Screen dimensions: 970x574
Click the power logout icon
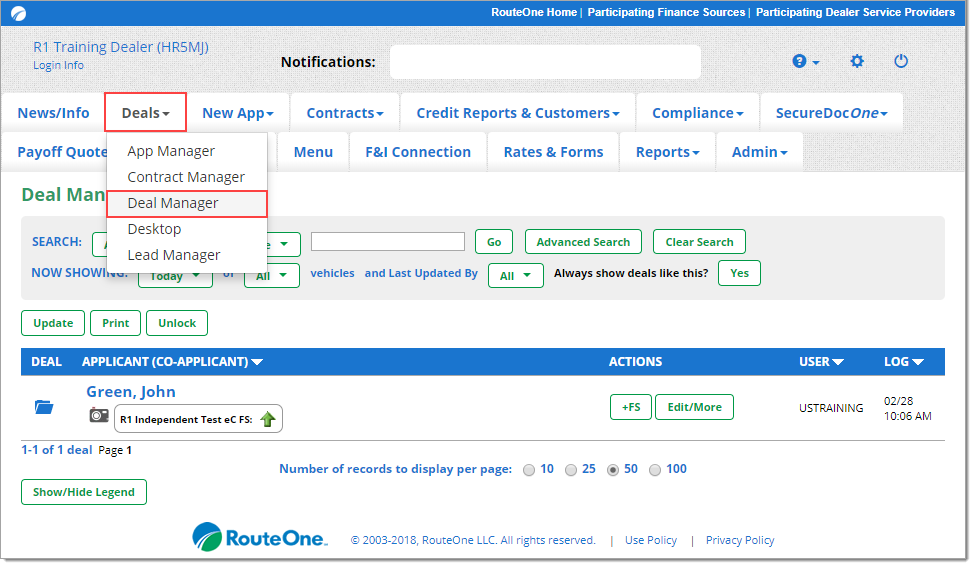pyautogui.click(x=901, y=61)
